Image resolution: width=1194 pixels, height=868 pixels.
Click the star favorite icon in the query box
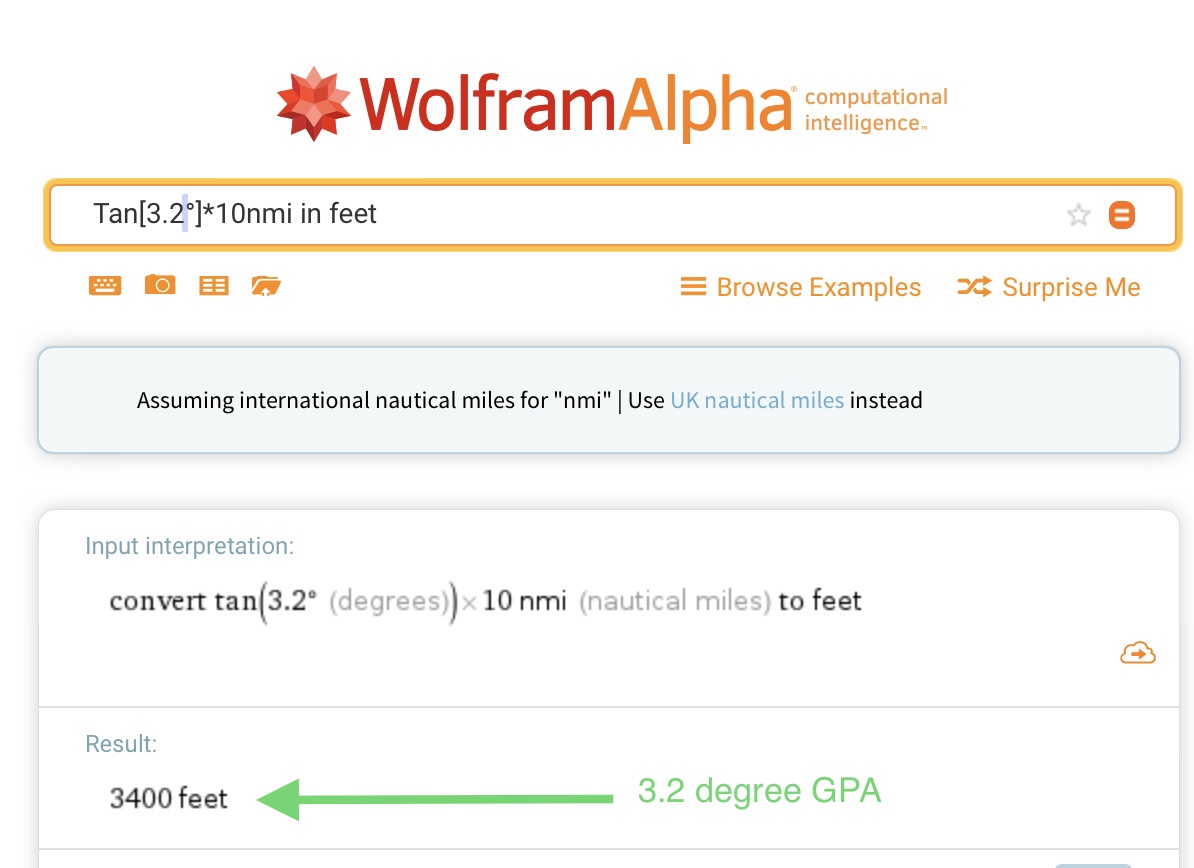coord(1078,215)
